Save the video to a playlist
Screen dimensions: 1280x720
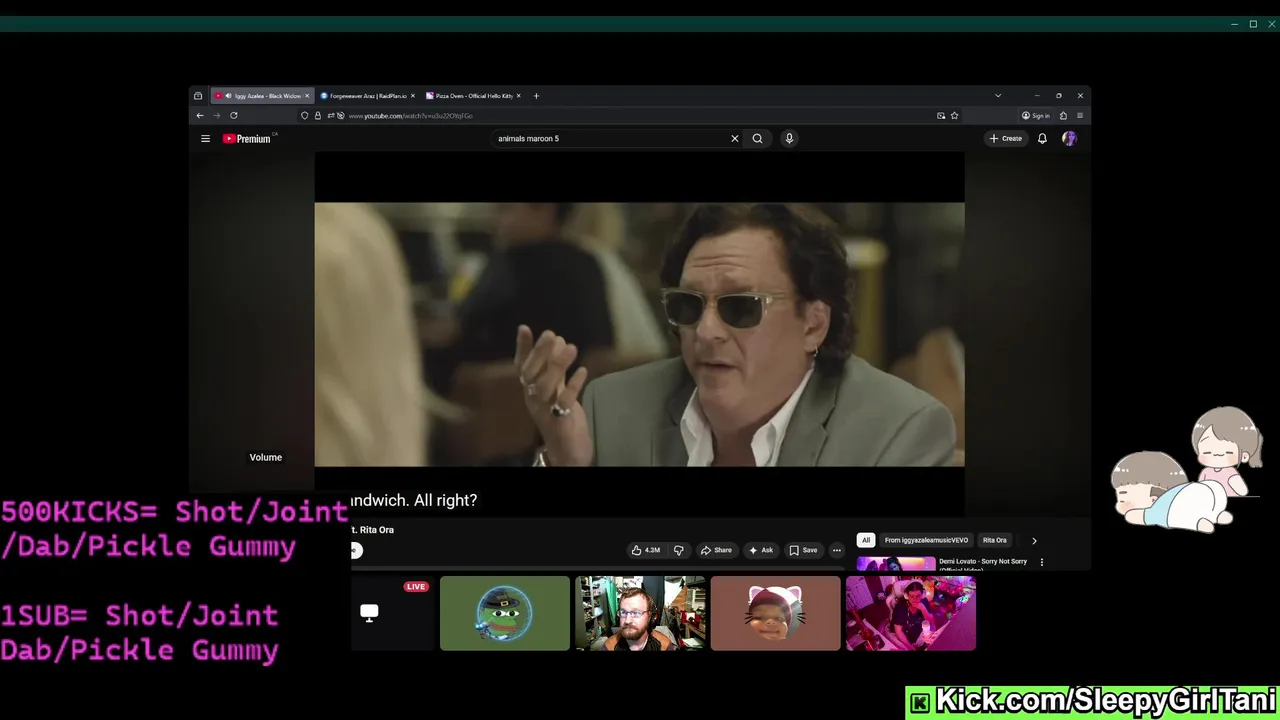pos(803,550)
